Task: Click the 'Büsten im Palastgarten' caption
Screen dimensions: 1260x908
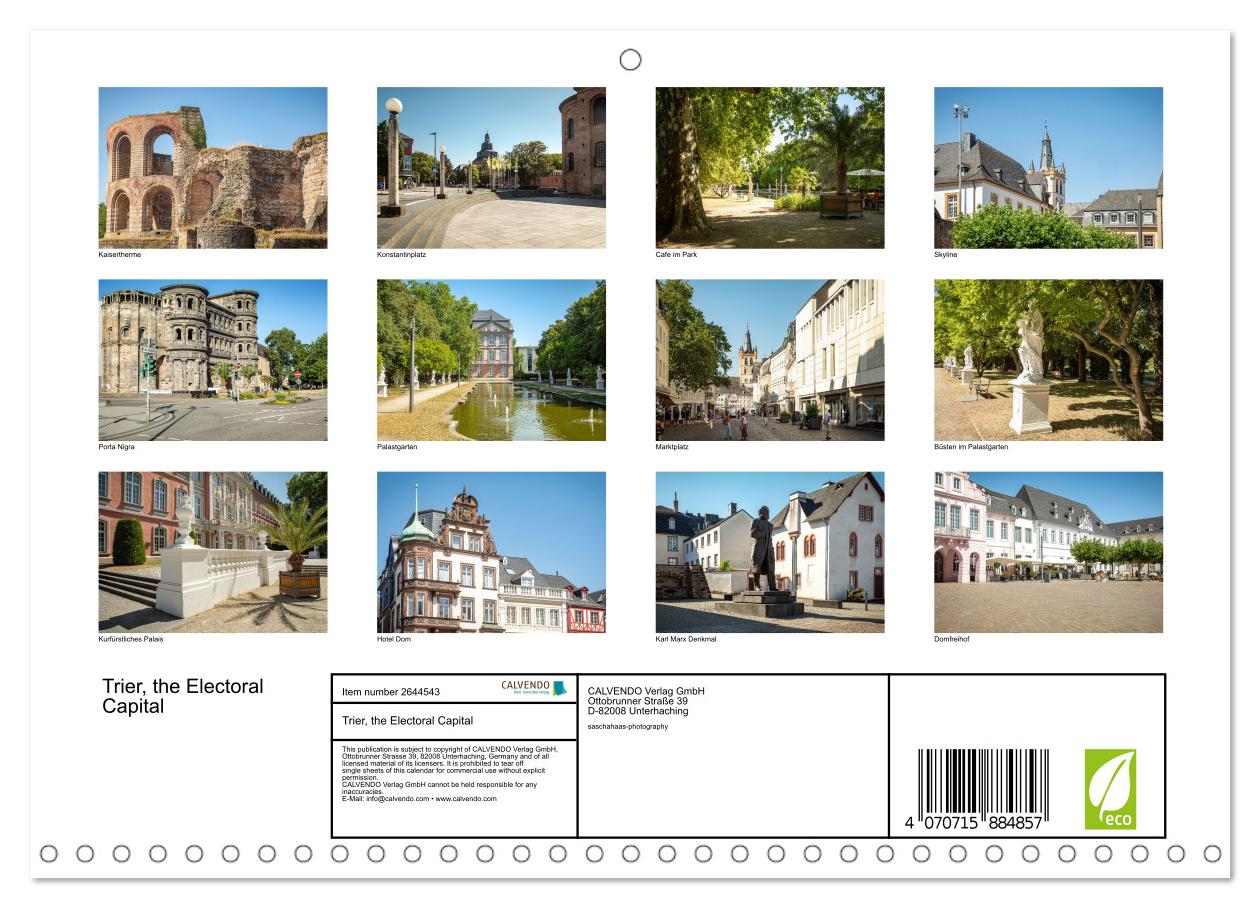Action: (x=972, y=447)
